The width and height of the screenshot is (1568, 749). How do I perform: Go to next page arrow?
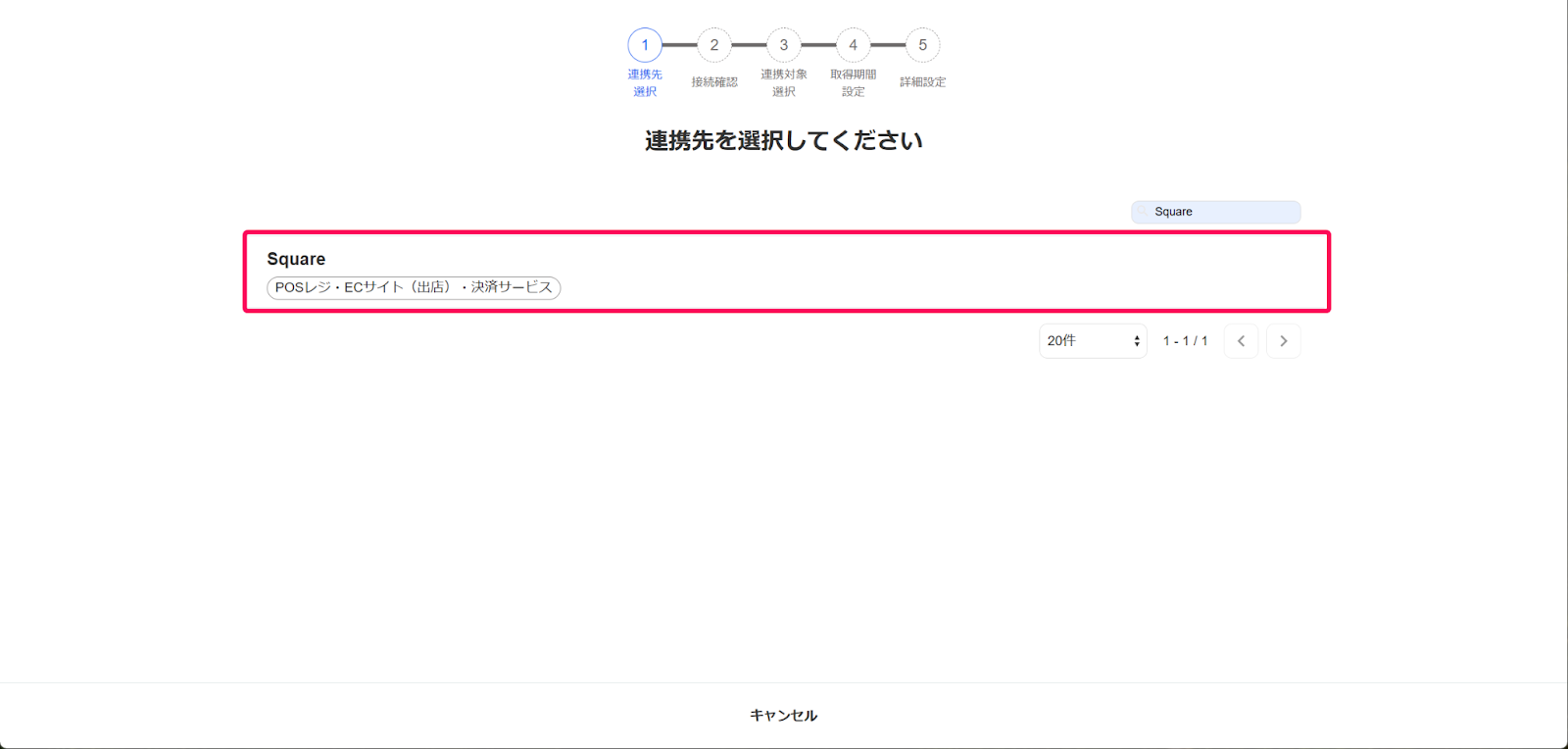1283,341
